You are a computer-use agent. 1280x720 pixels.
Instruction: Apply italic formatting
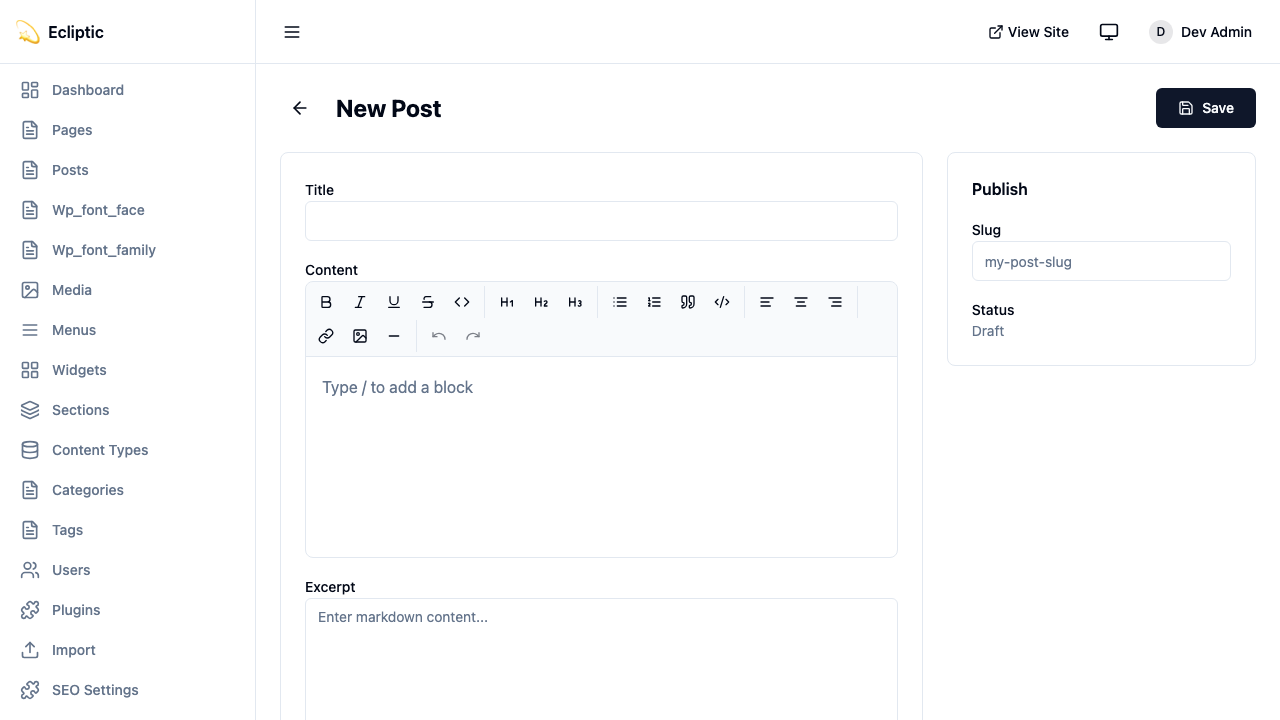tap(360, 301)
